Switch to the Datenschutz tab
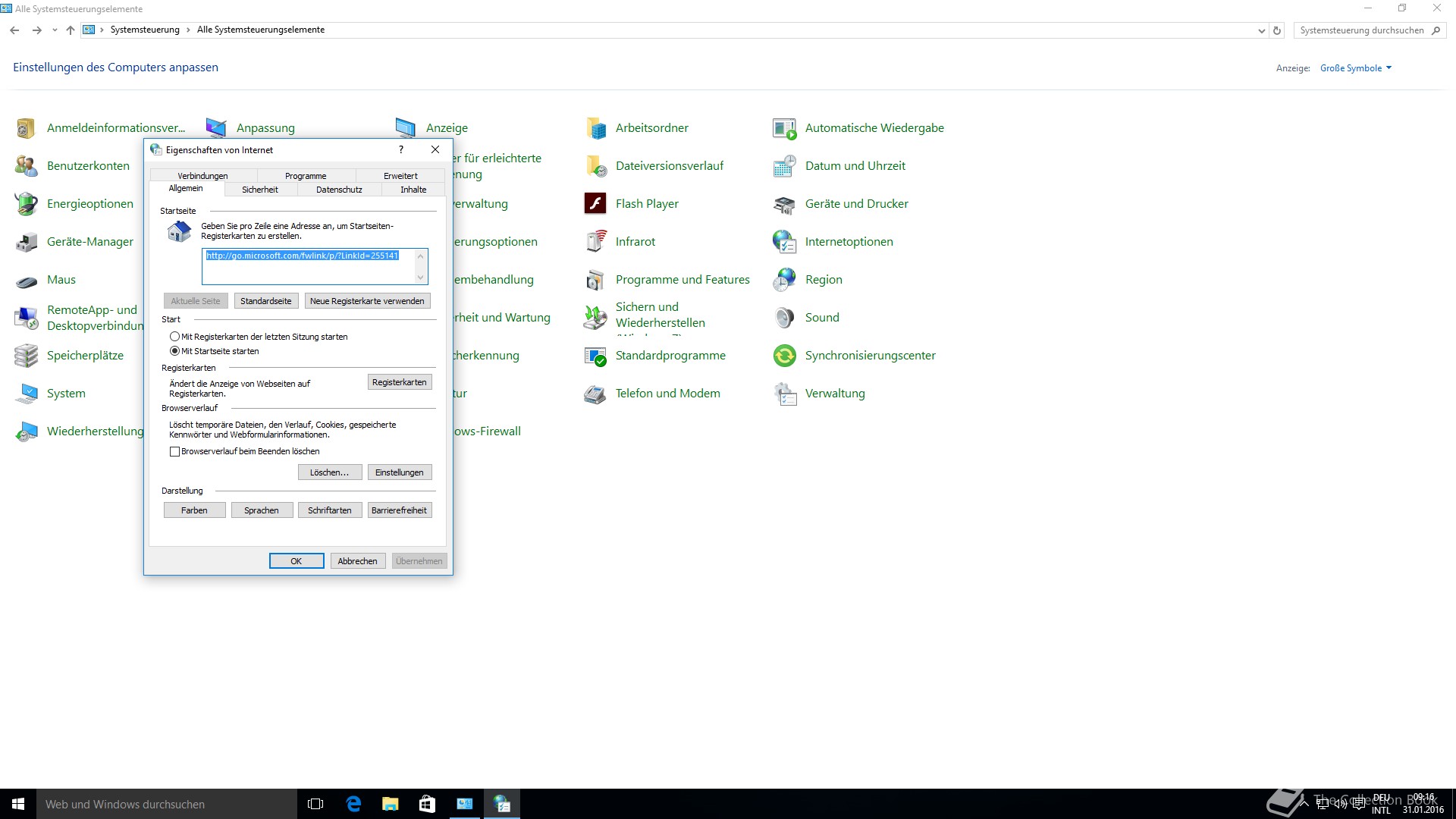The height and width of the screenshot is (819, 1456). [x=339, y=190]
